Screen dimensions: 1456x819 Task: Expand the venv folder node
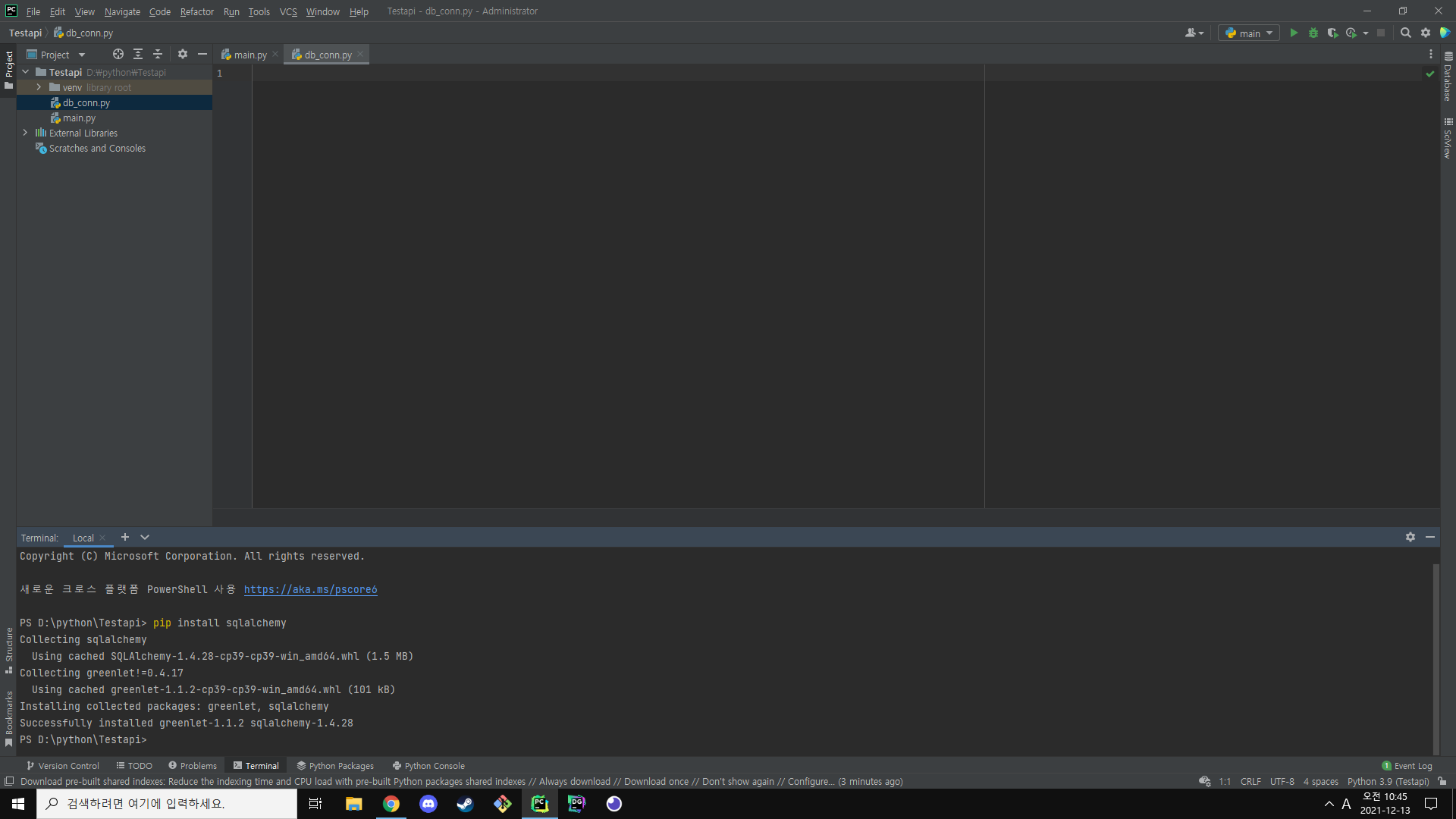click(39, 87)
